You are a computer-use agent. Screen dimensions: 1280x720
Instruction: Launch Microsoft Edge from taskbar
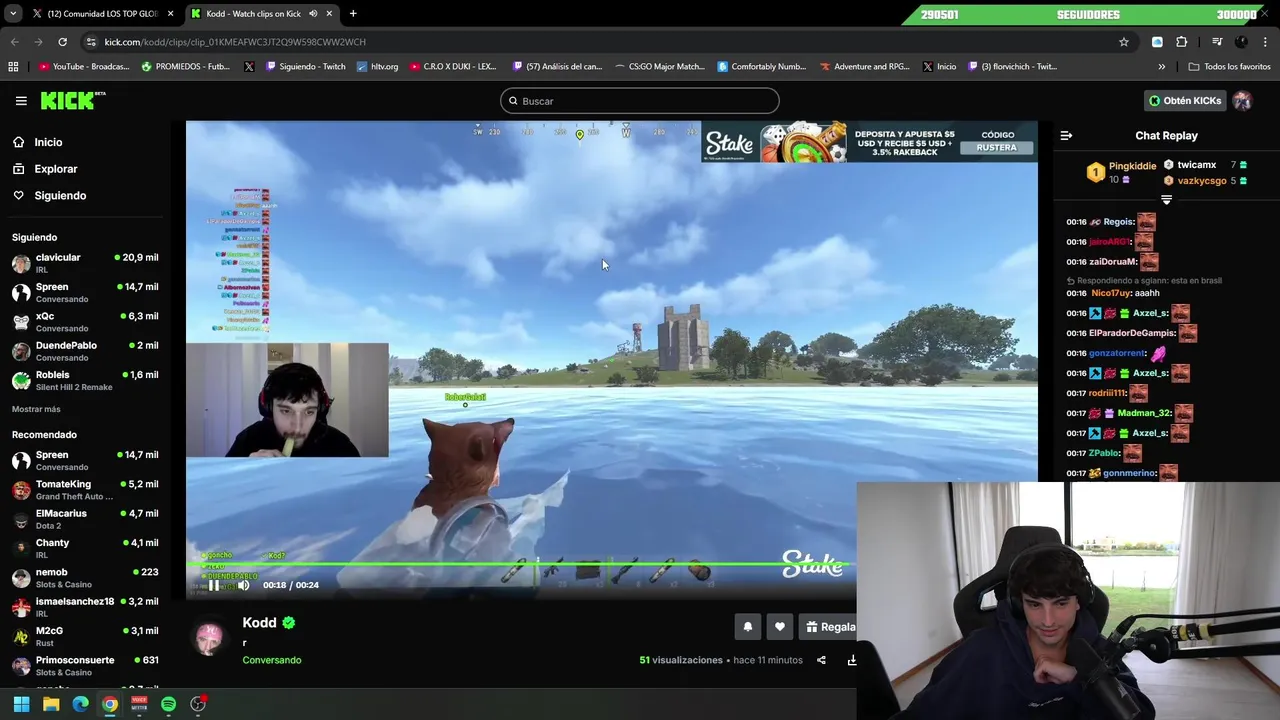coord(80,704)
